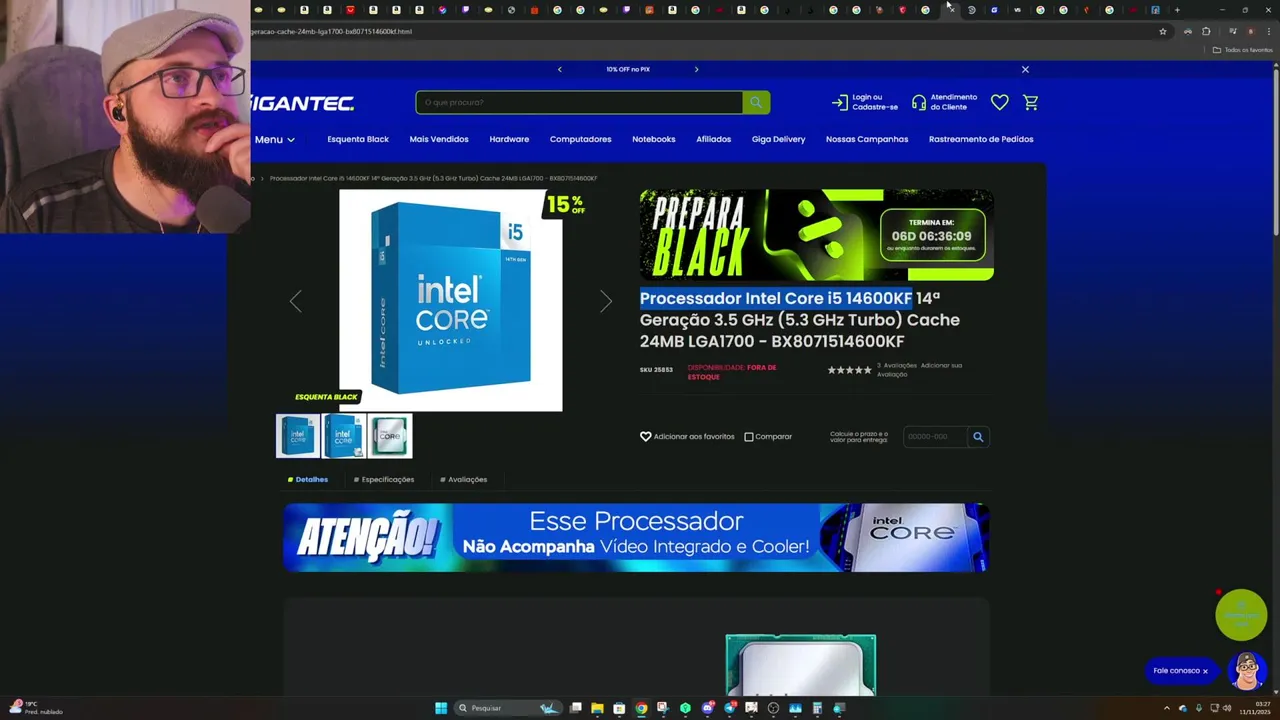The height and width of the screenshot is (720, 1280).
Task: Click the browser address bar URL
Action: click(x=331, y=31)
